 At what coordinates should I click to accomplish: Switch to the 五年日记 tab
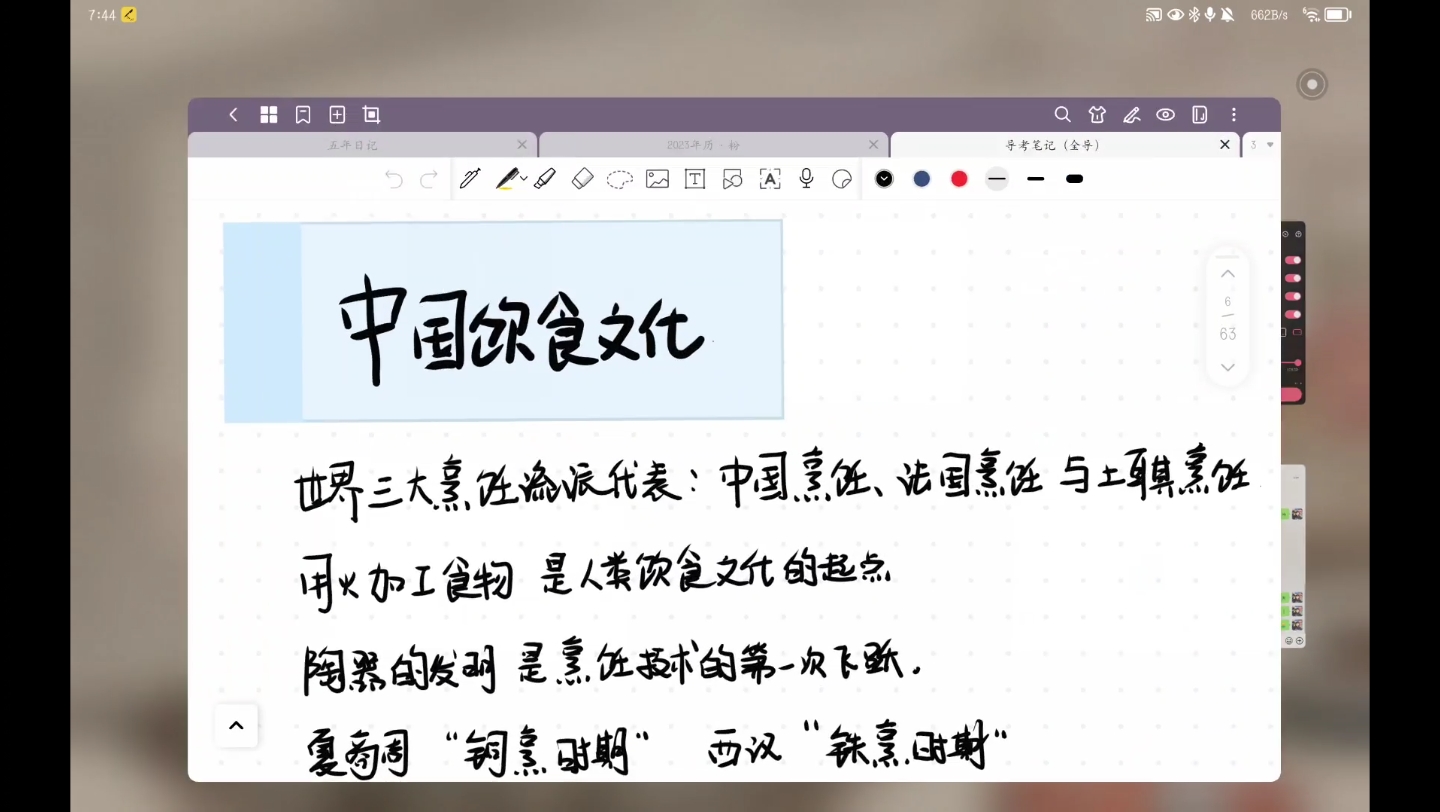coord(353,145)
